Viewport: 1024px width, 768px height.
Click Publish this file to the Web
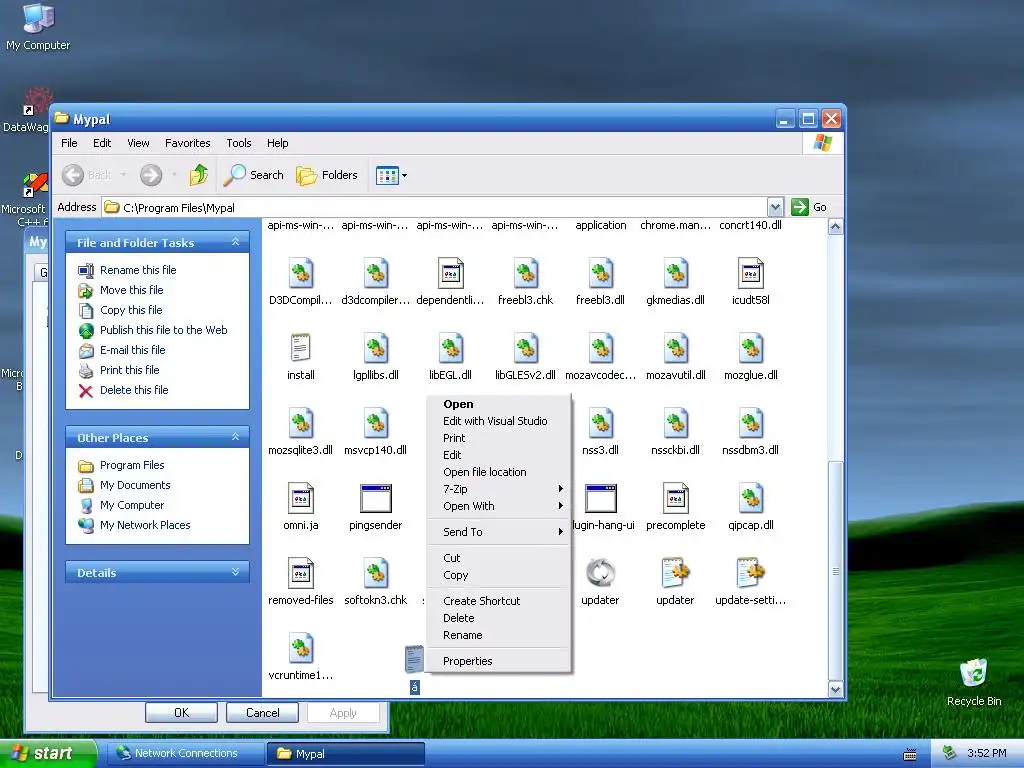pyautogui.click(x=163, y=330)
